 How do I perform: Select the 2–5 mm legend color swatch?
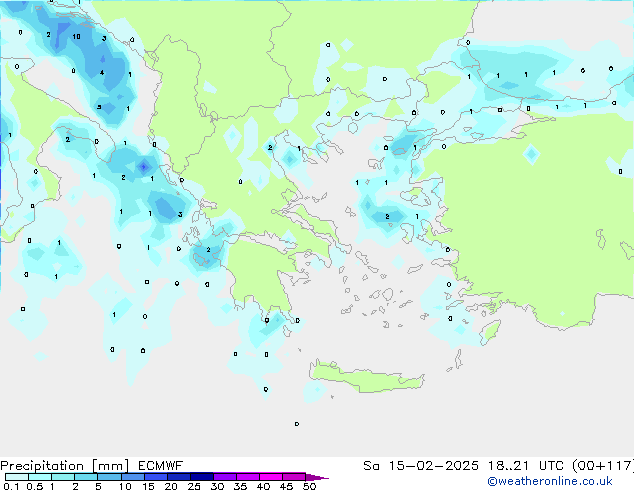86,477
